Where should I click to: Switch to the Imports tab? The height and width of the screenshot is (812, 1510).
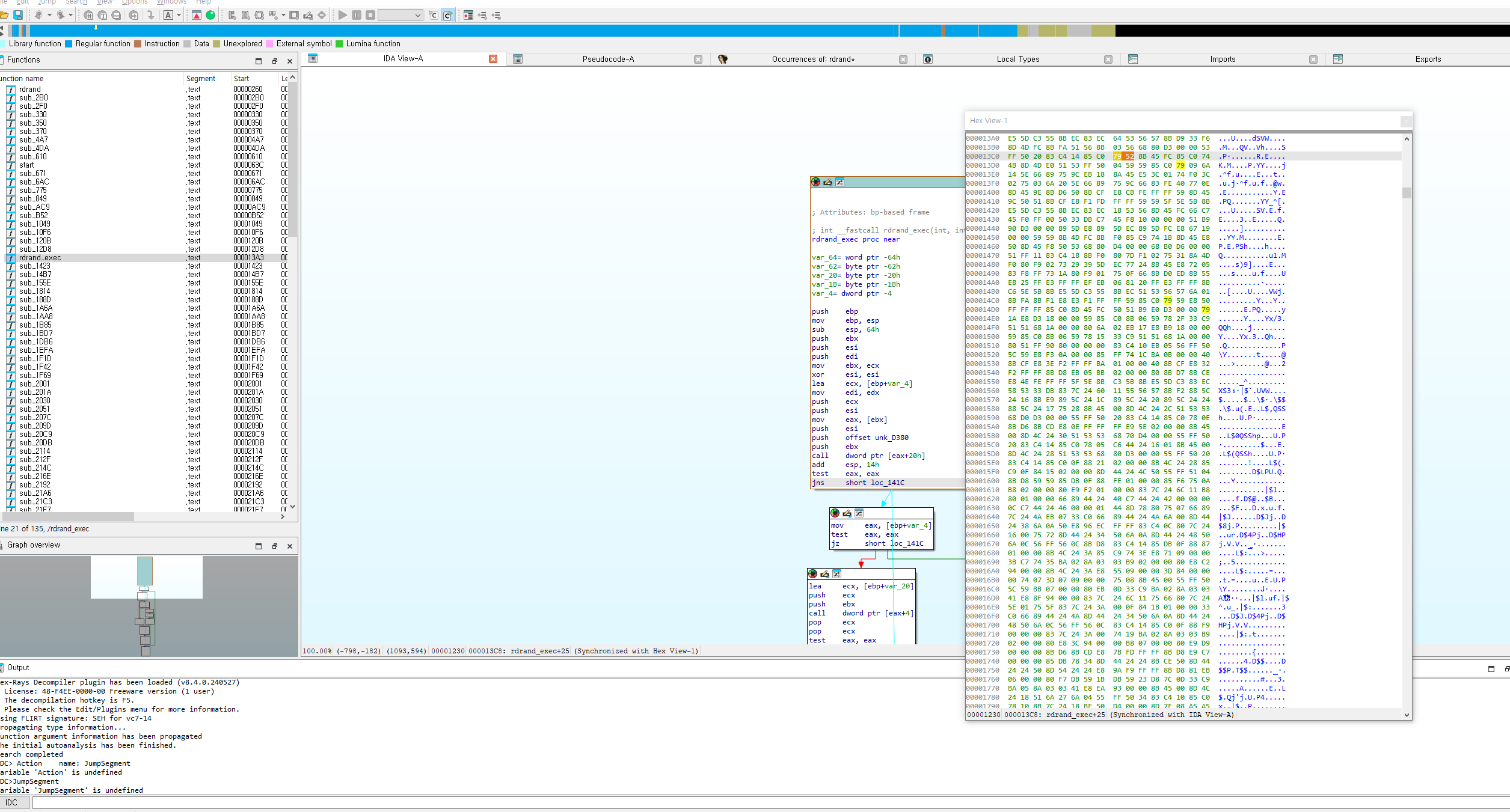pos(1223,59)
